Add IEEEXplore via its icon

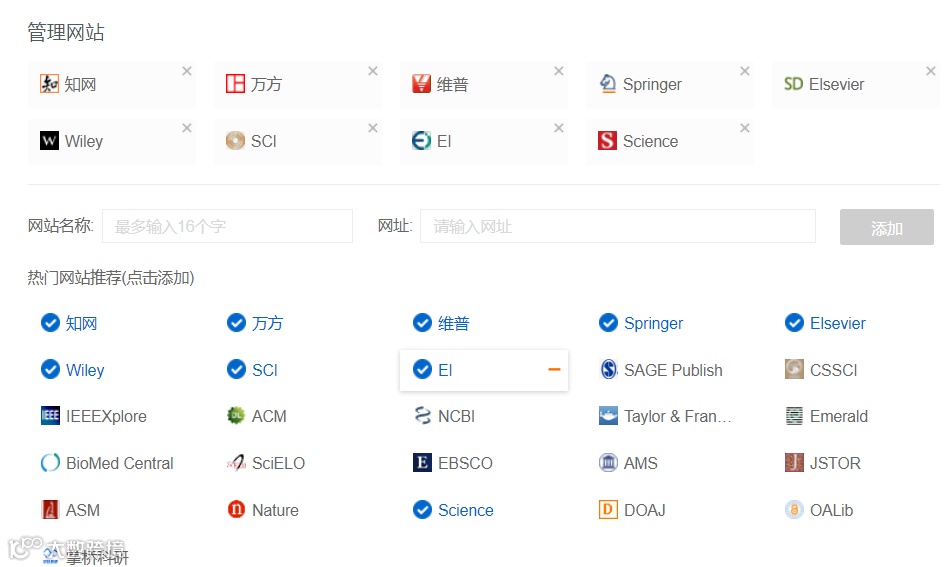coord(50,416)
